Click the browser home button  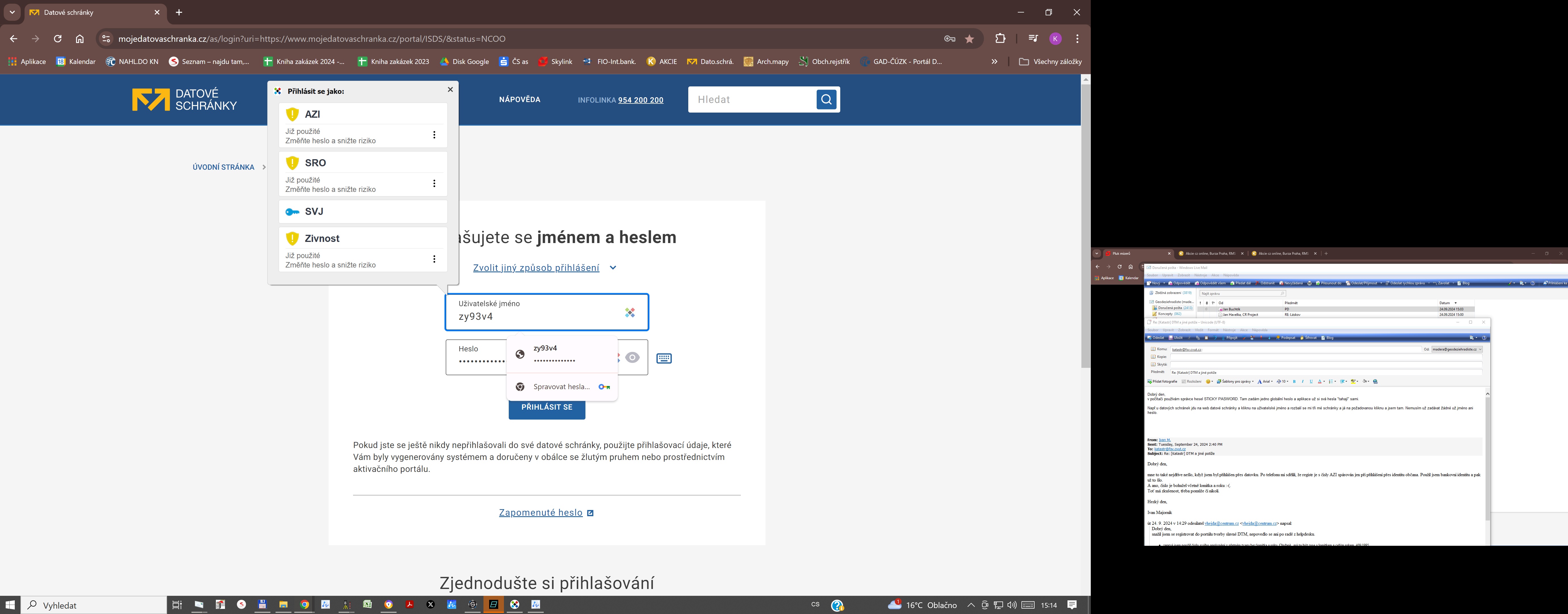coord(80,39)
